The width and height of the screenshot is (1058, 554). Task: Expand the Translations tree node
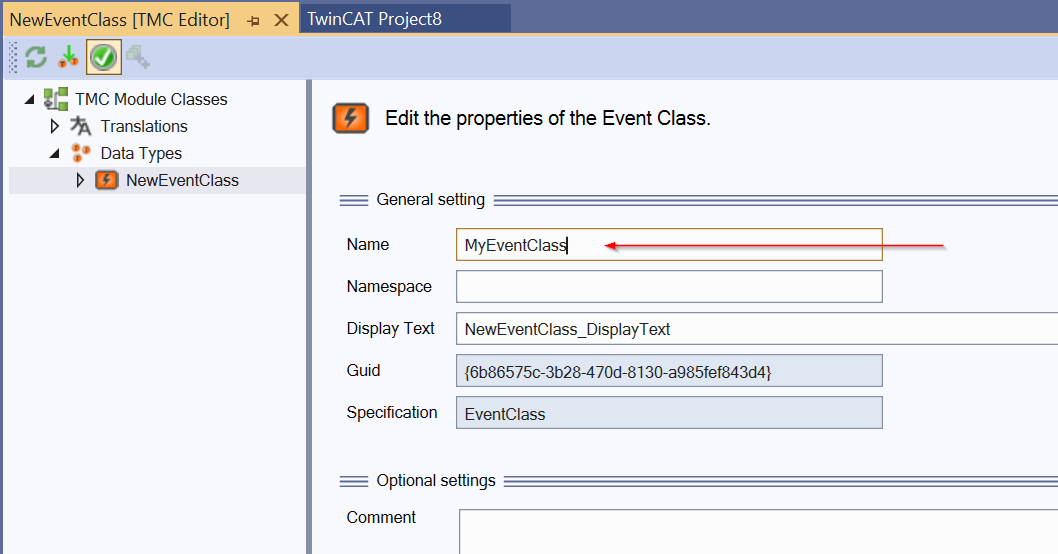click(x=55, y=126)
